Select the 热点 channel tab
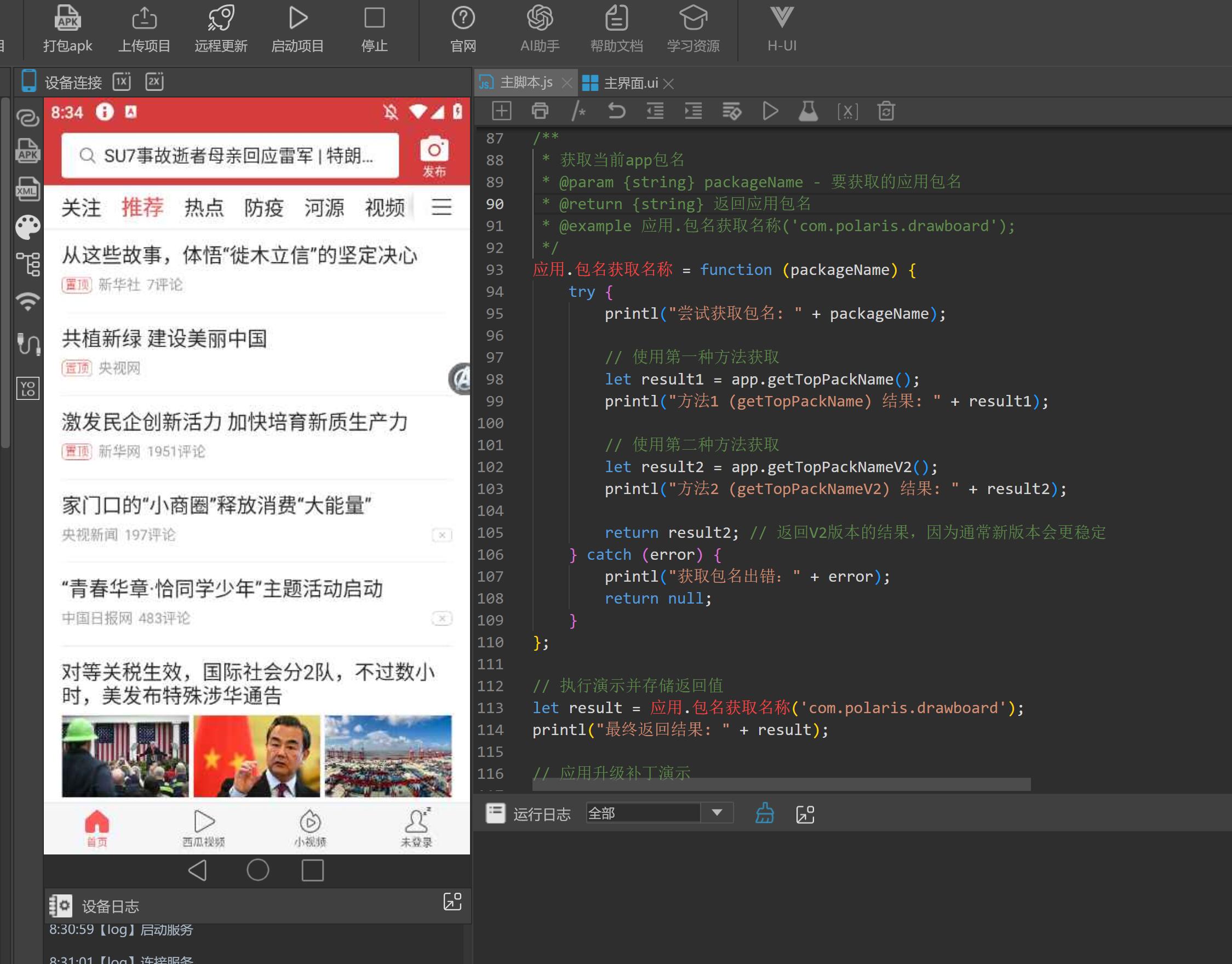The image size is (1232, 964). (x=204, y=208)
